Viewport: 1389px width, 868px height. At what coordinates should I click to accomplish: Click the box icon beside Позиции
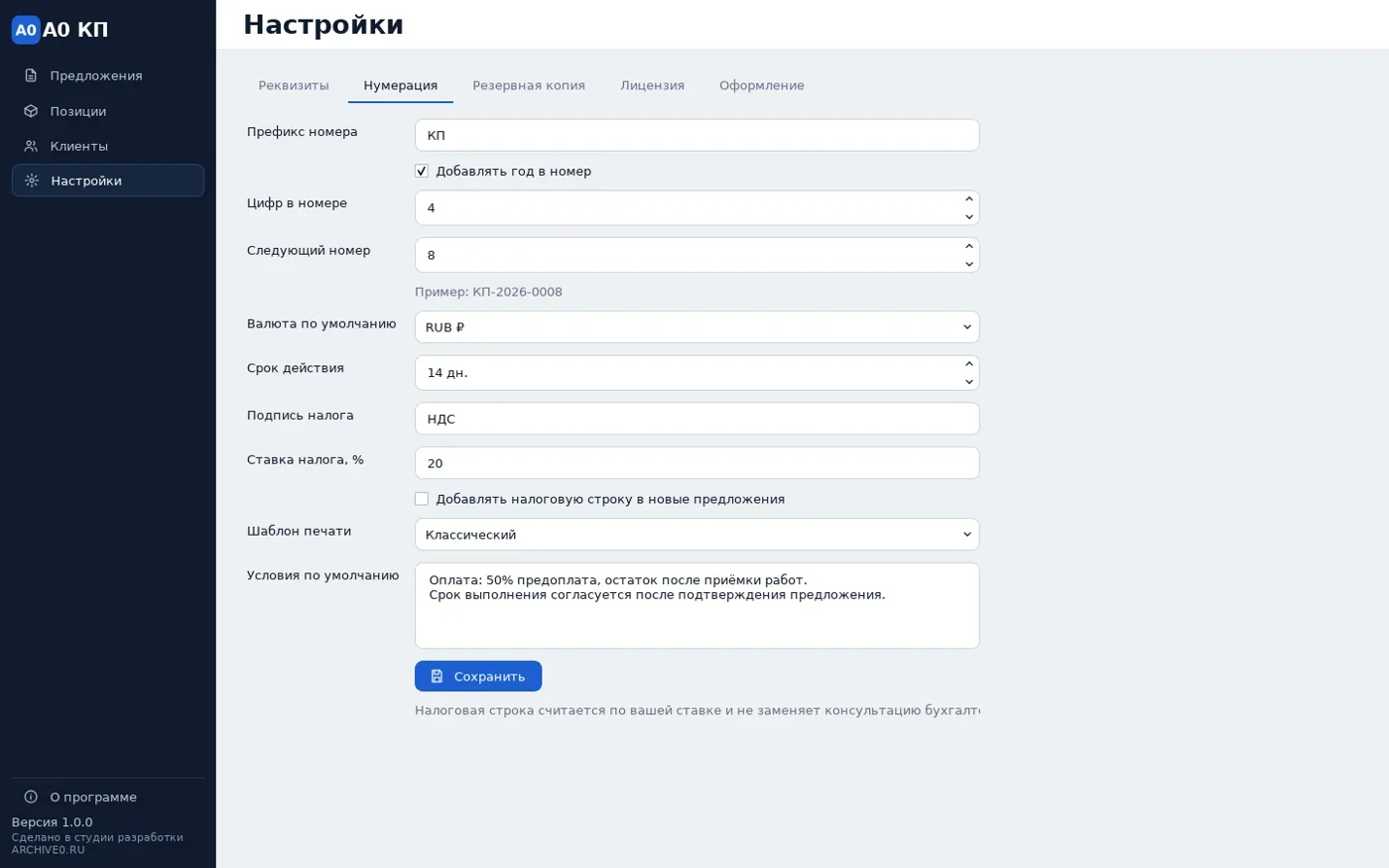pyautogui.click(x=31, y=111)
